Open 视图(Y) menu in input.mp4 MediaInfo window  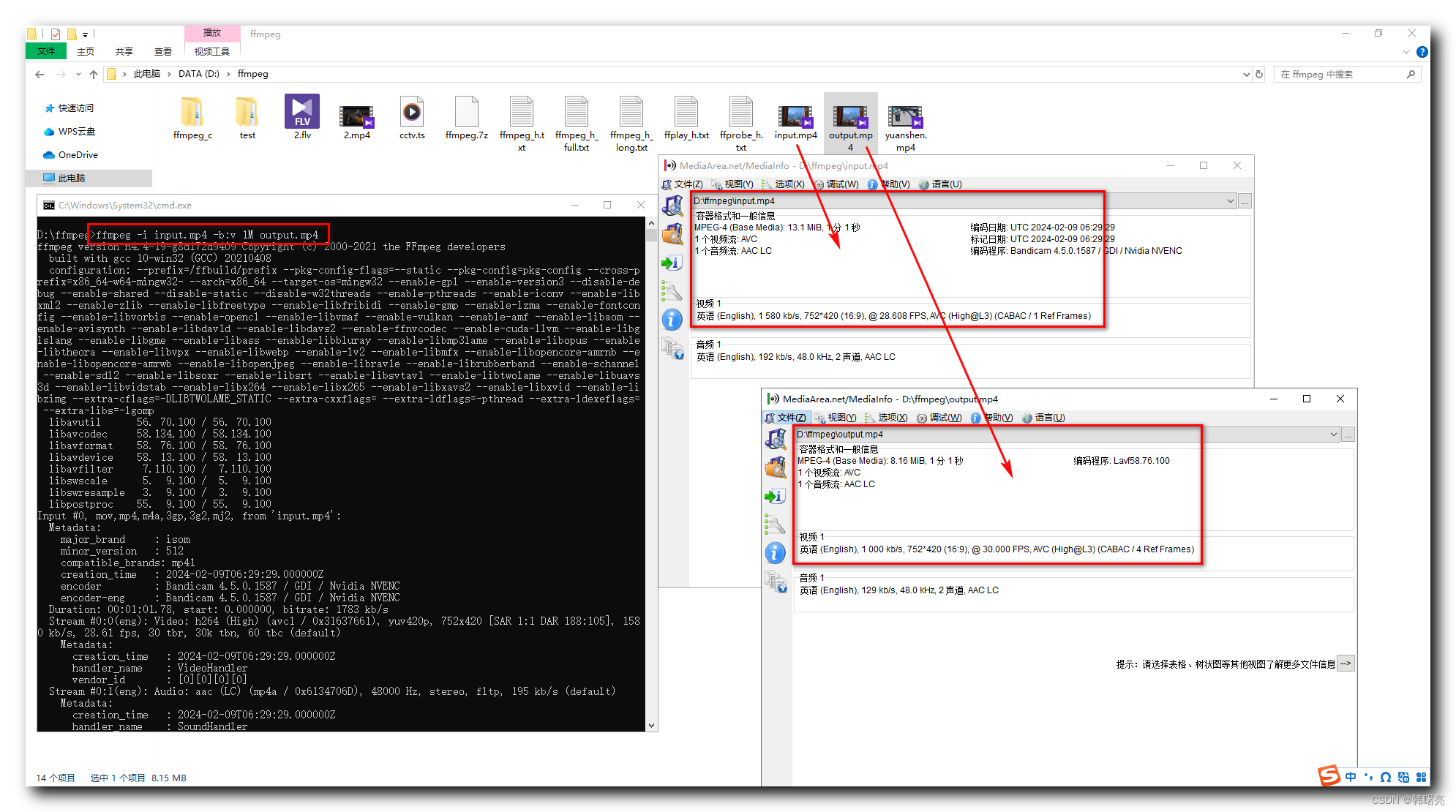(x=732, y=184)
